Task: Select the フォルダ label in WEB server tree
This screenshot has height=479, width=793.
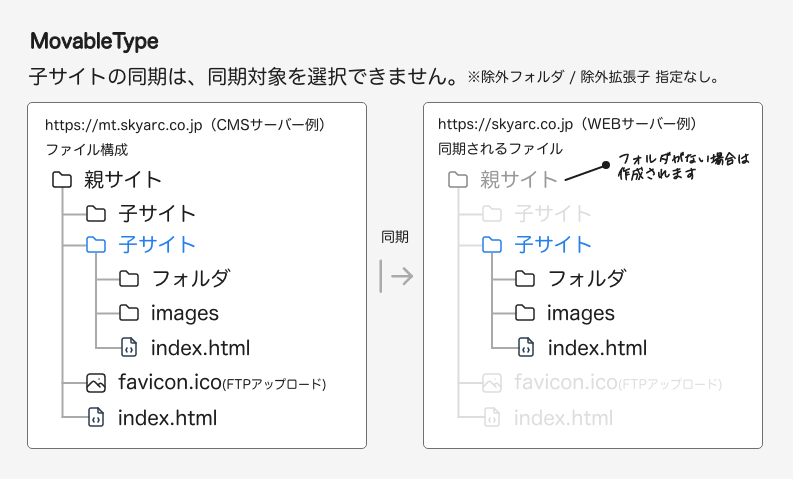Action: (586, 279)
